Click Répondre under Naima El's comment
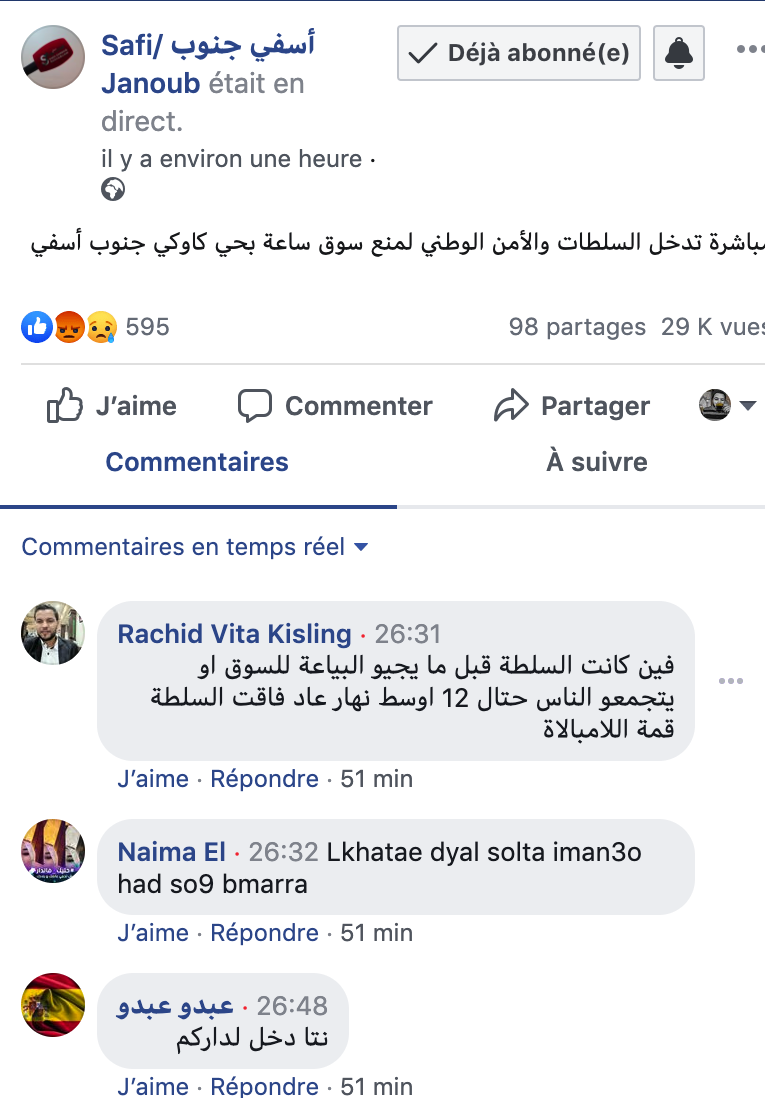Image resolution: width=765 pixels, height=1098 pixels. click(264, 933)
